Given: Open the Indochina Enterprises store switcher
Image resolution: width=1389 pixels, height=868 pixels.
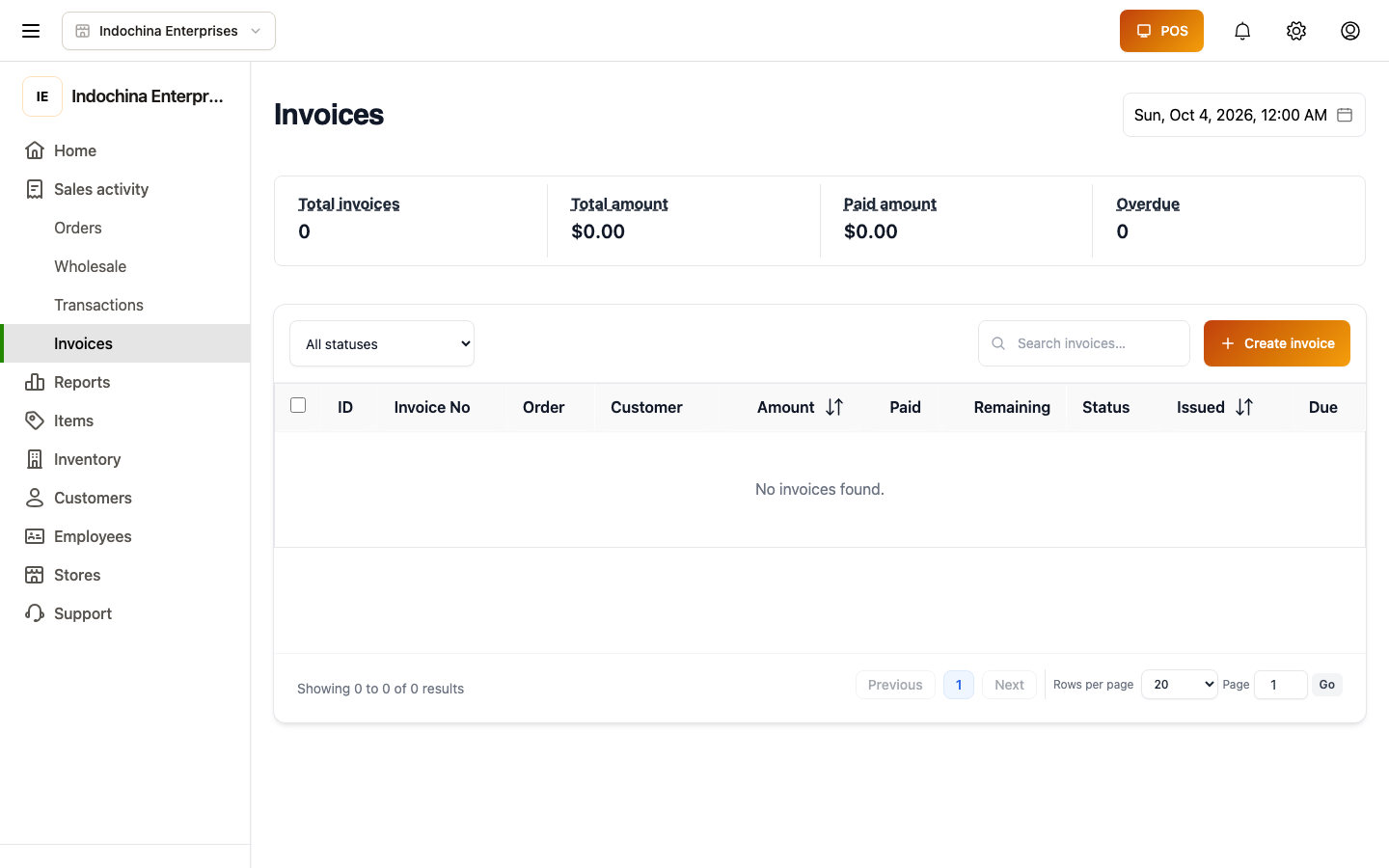Looking at the screenshot, I should pos(169,31).
